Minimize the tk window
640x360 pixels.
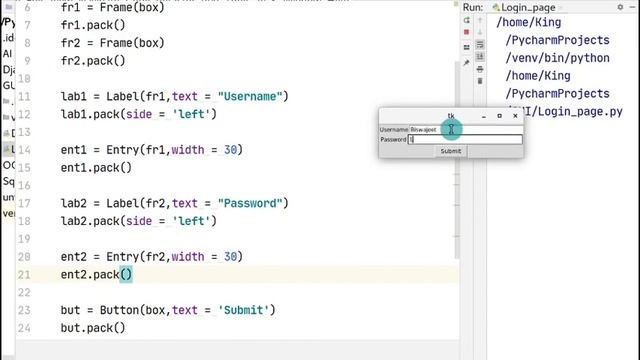pos(484,116)
